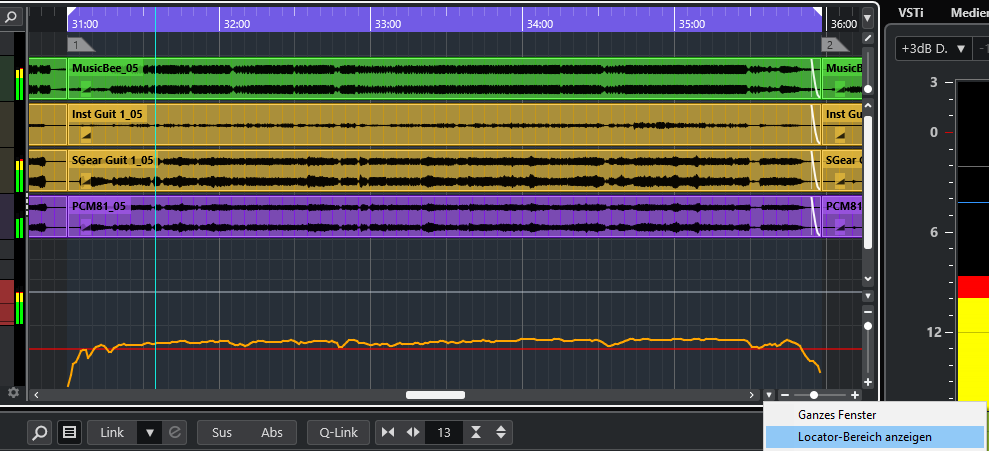Click the widen-channels outward arrows icon
The image size is (989, 451).
coord(413,433)
